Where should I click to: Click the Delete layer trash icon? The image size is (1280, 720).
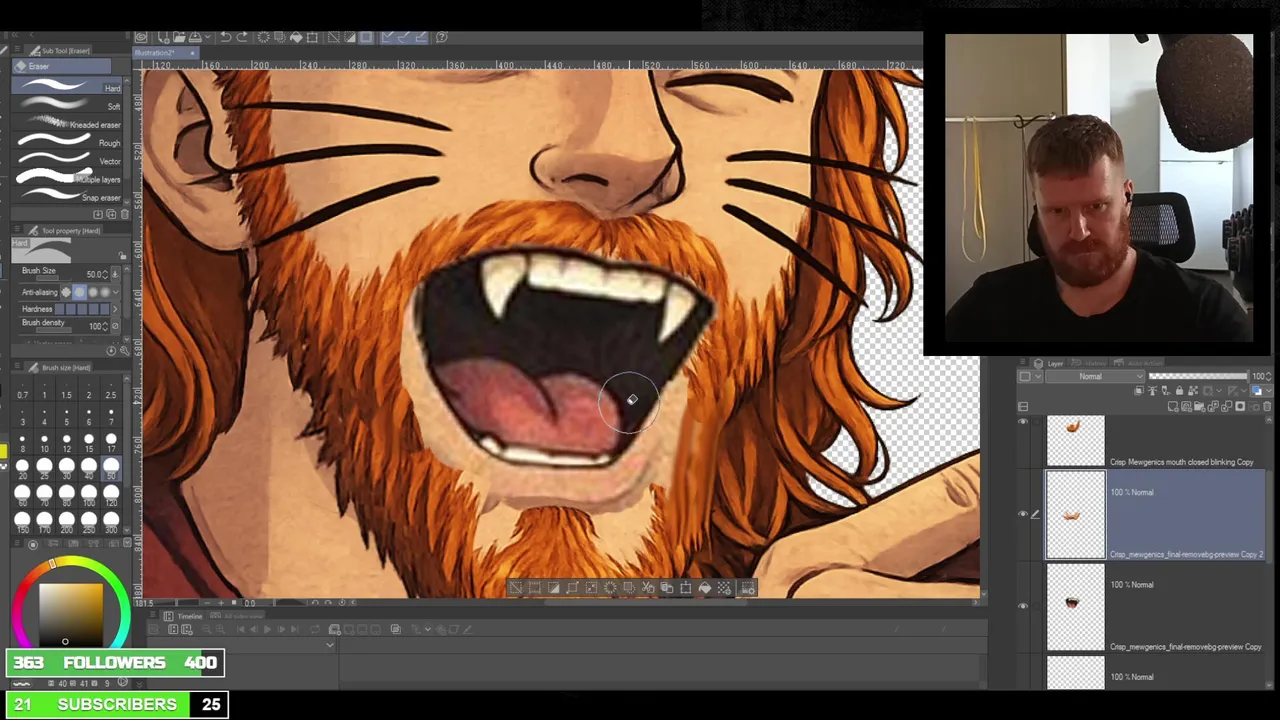point(1266,406)
